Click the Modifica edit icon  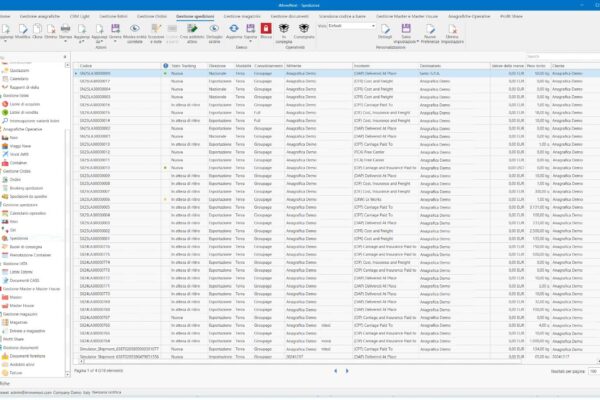(x=23, y=29)
